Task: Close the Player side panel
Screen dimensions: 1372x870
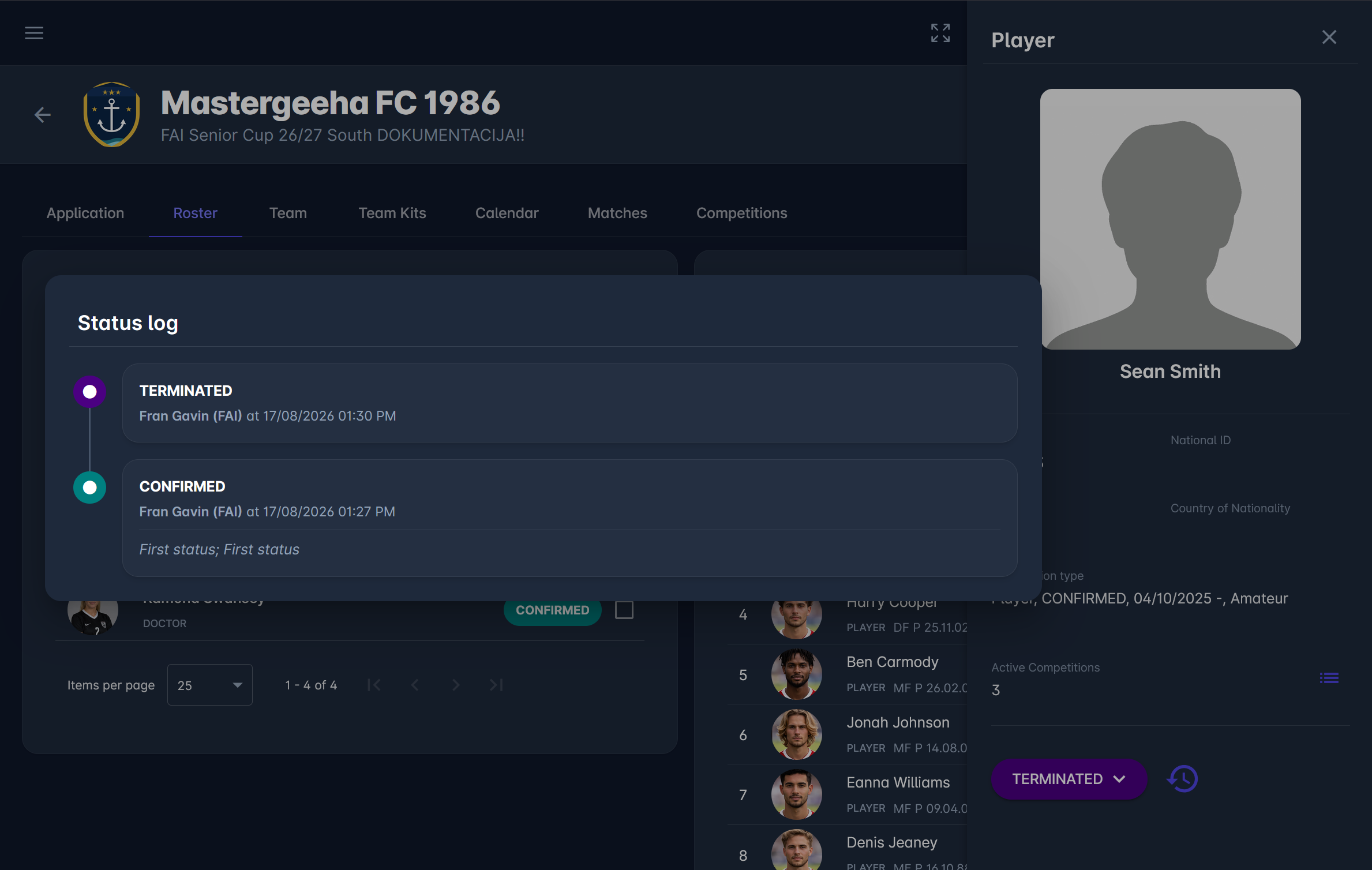Action: (1329, 37)
